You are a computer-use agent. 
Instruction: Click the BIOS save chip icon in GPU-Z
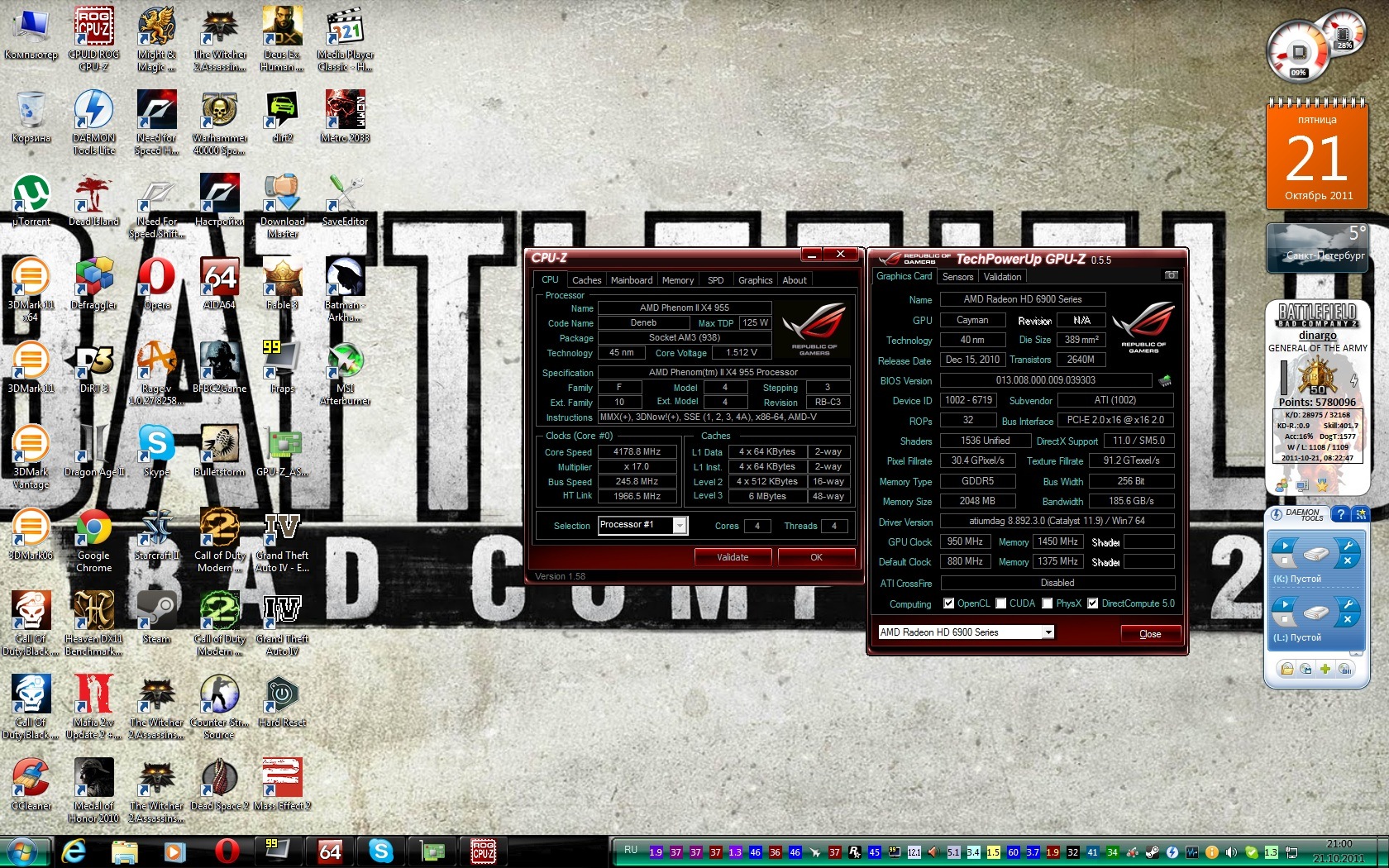[1165, 381]
